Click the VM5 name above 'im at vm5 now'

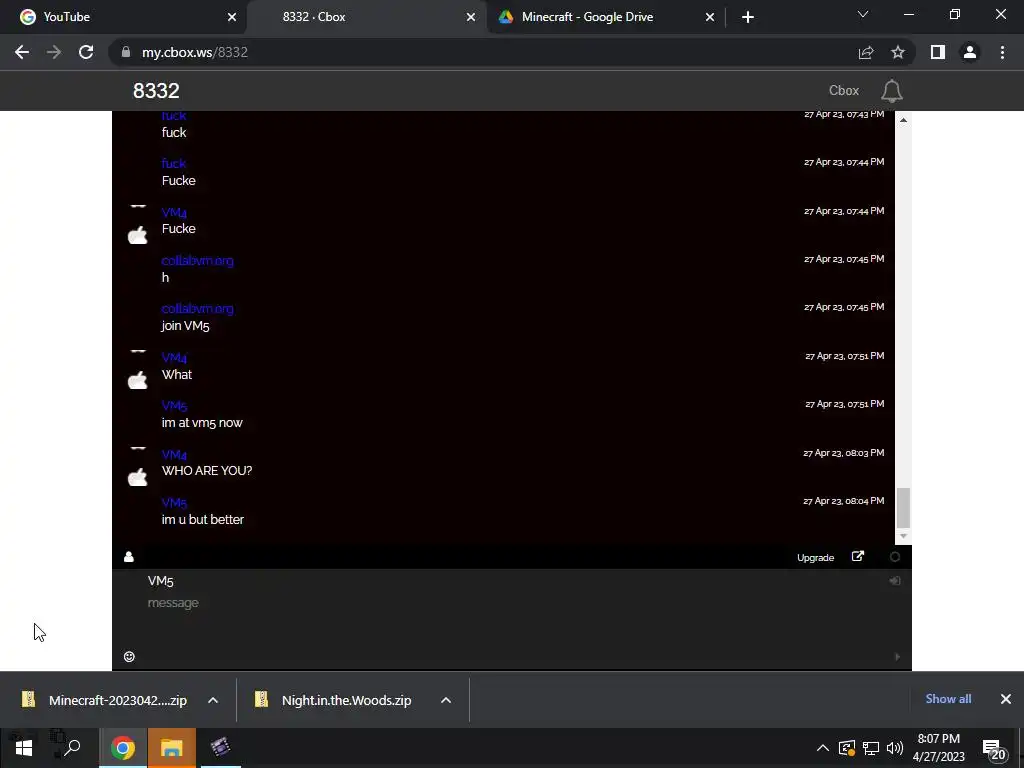(x=174, y=406)
